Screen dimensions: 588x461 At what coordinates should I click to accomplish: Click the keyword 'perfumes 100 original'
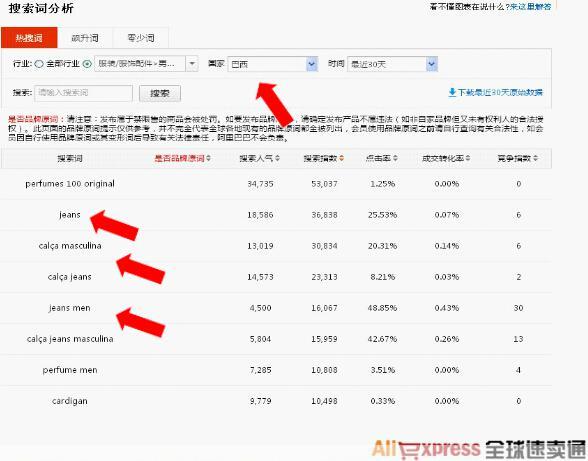click(x=70, y=184)
